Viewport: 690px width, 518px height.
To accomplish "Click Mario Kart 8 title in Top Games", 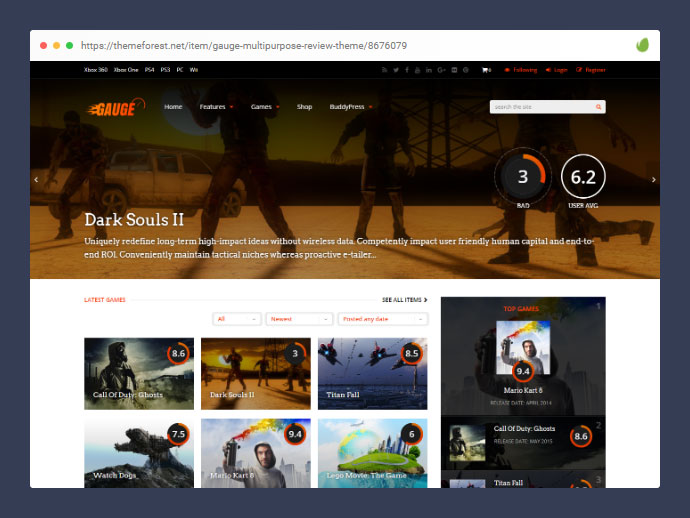I will [523, 390].
